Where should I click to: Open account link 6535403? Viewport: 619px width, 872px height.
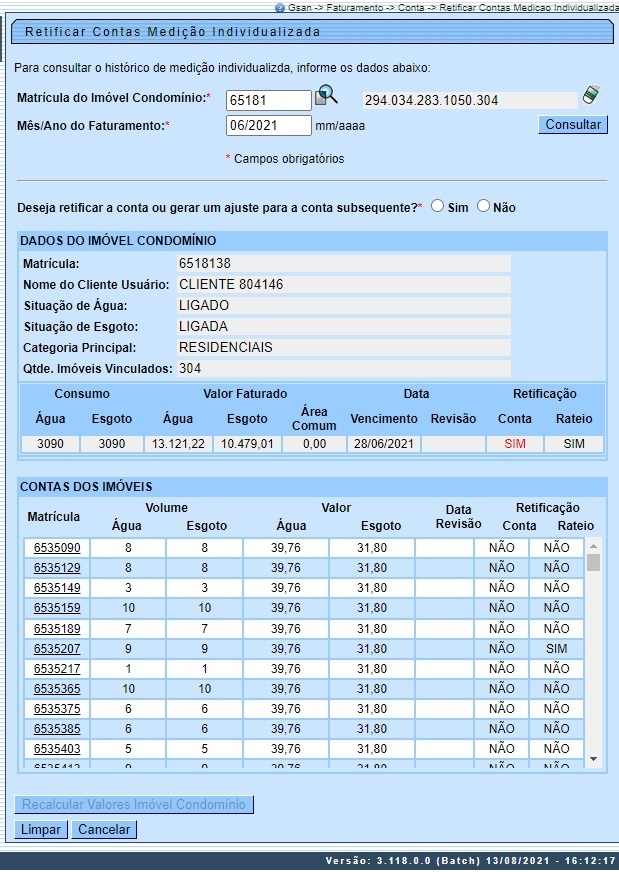[x=57, y=749]
